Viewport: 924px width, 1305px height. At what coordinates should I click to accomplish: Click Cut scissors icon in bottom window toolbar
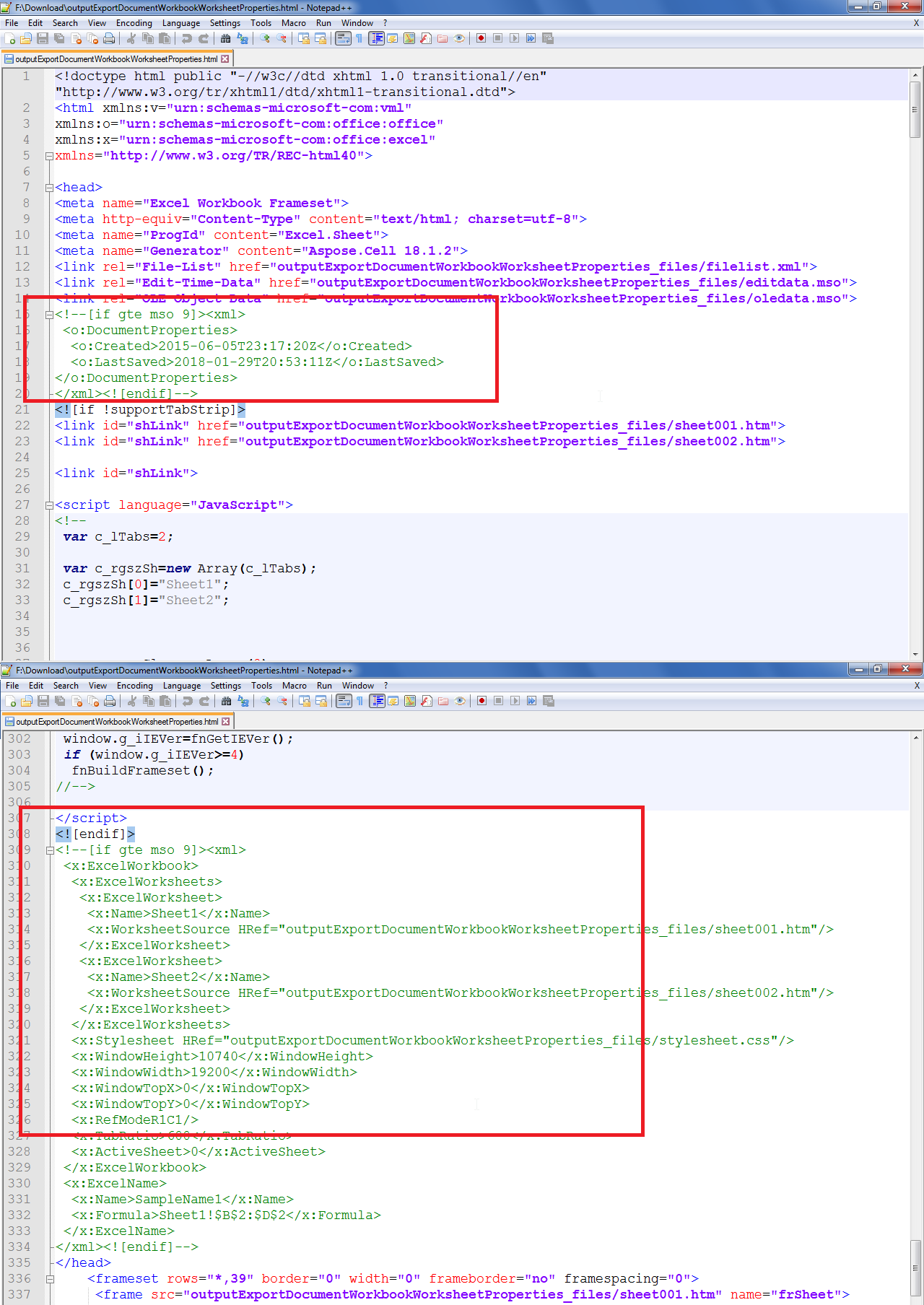[x=132, y=701]
